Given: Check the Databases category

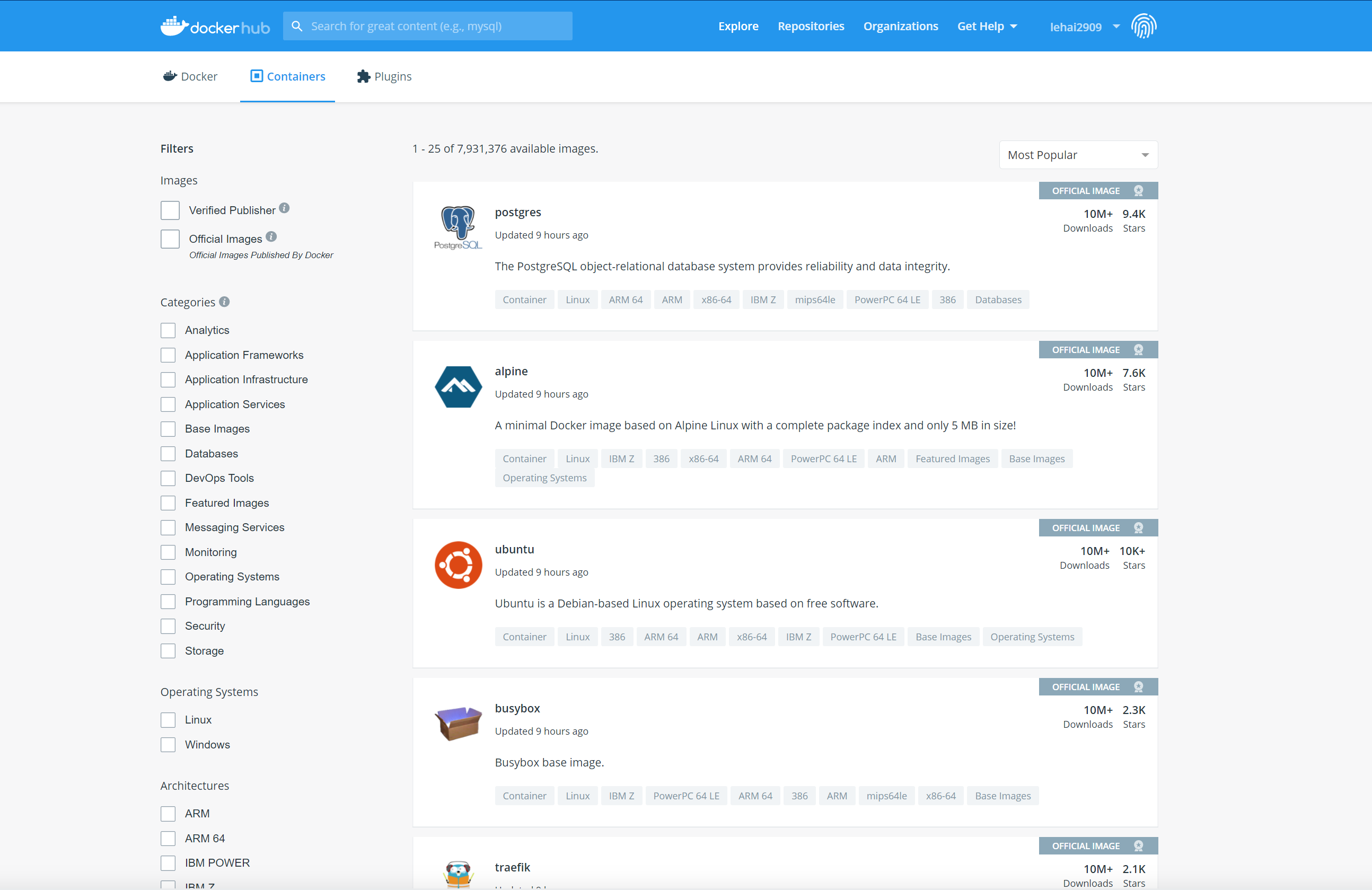Looking at the screenshot, I should [x=168, y=454].
